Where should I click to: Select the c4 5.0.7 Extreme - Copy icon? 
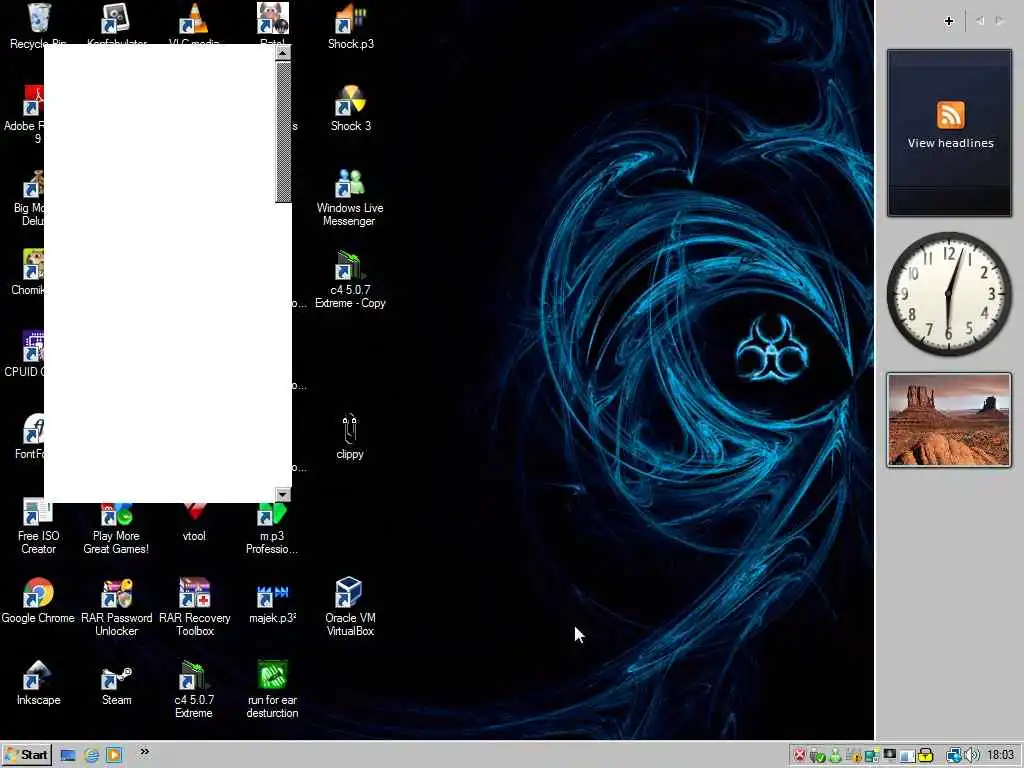350,279
